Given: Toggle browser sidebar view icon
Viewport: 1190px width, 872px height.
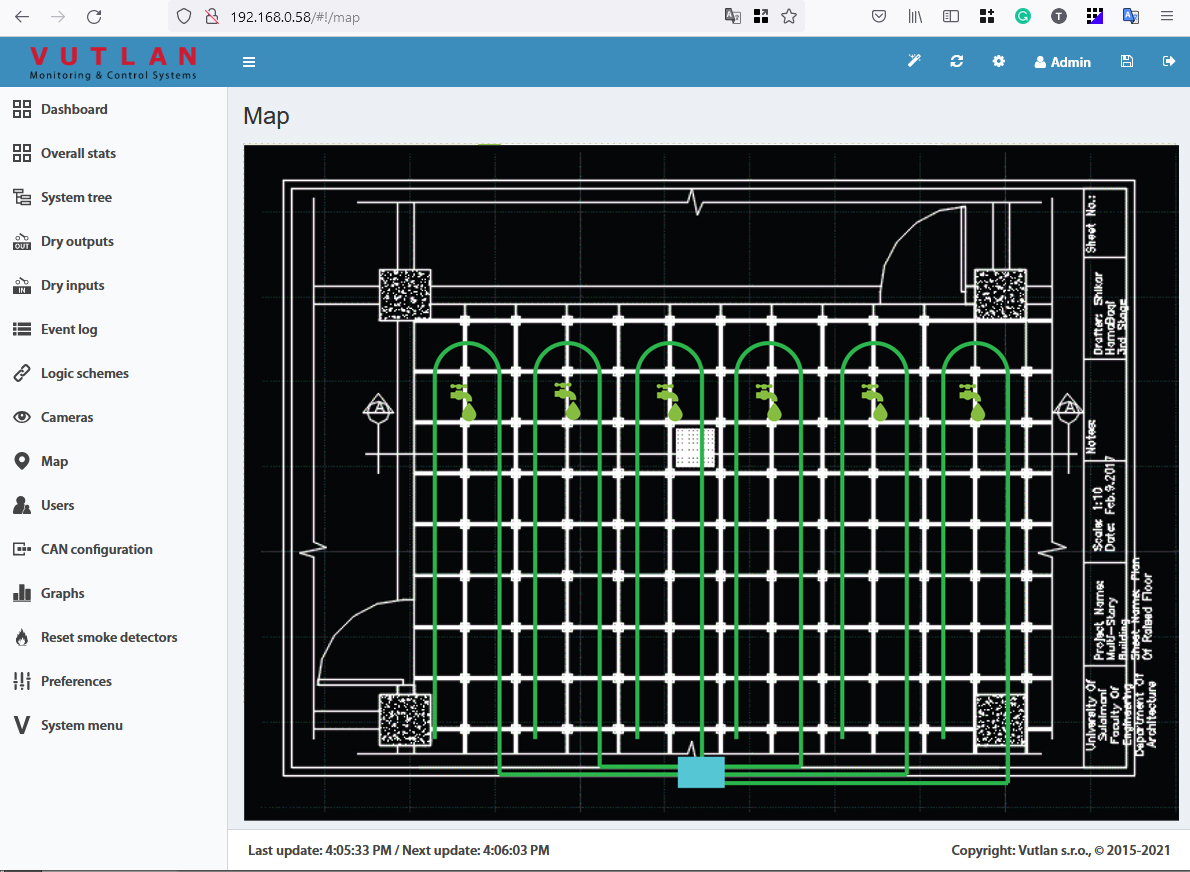Looking at the screenshot, I should pyautogui.click(x=951, y=17).
